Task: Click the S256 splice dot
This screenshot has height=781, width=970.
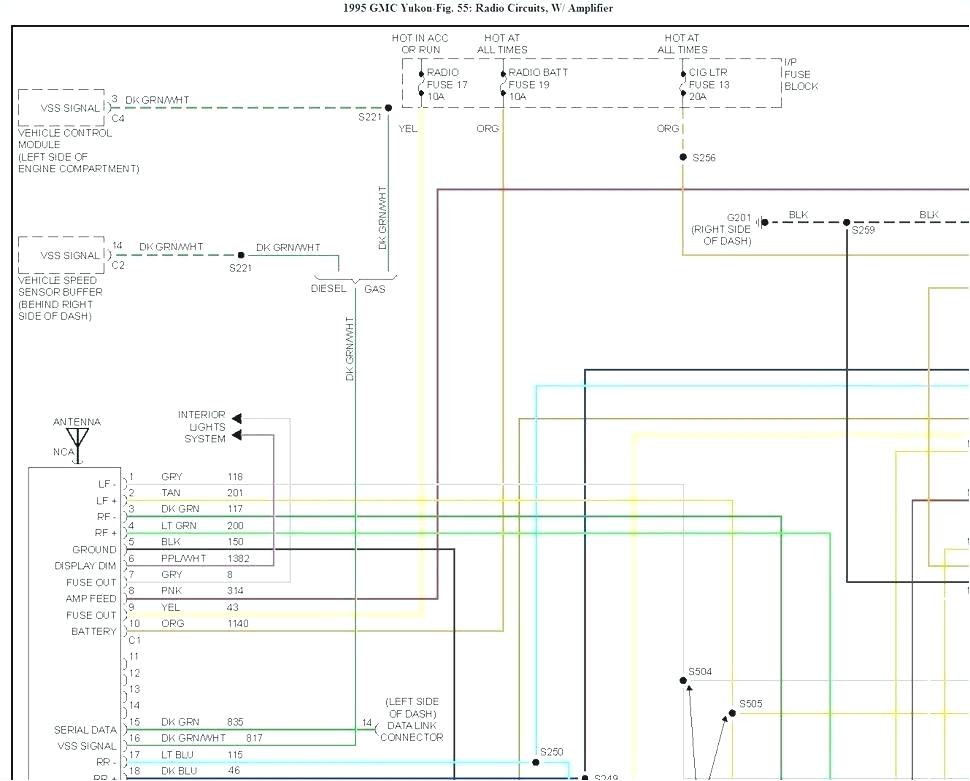Action: click(683, 158)
